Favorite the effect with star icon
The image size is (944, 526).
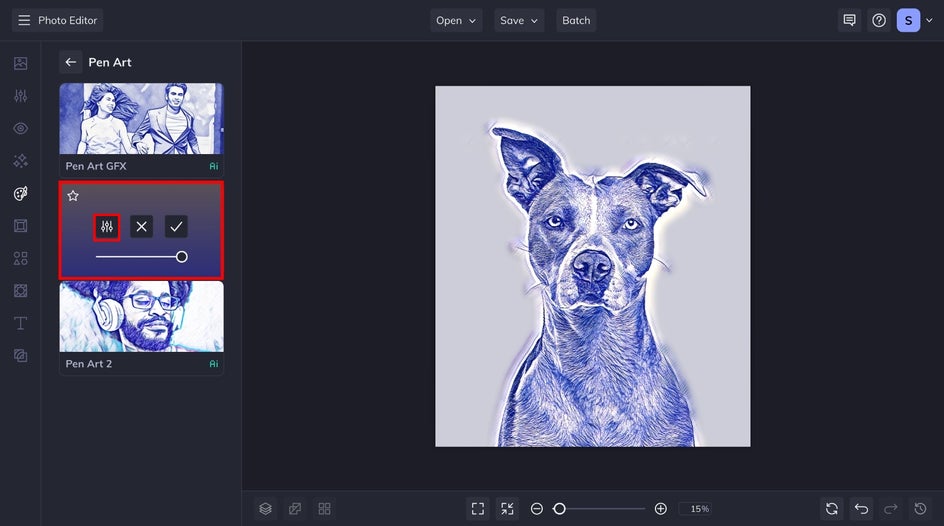73,196
